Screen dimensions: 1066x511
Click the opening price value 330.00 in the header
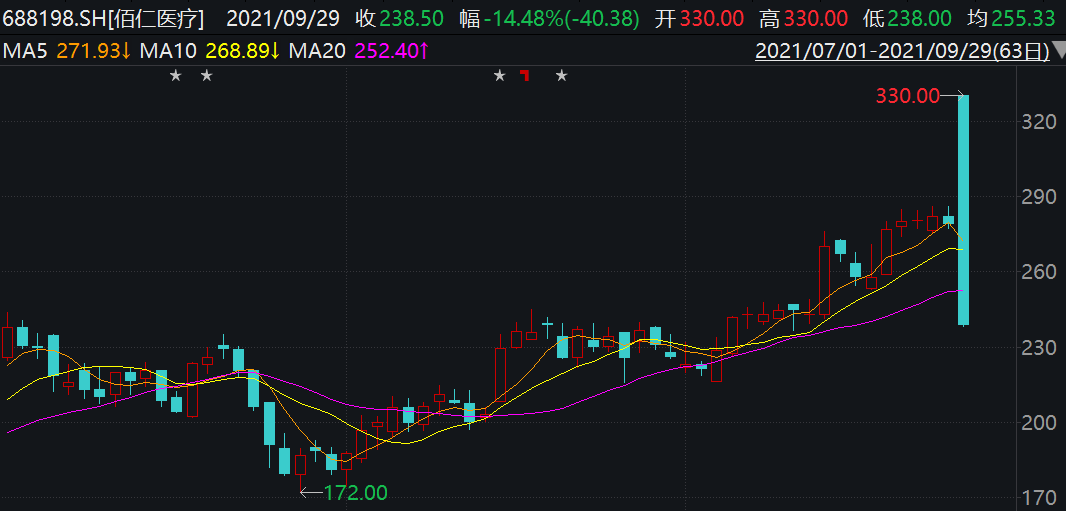tap(712, 19)
